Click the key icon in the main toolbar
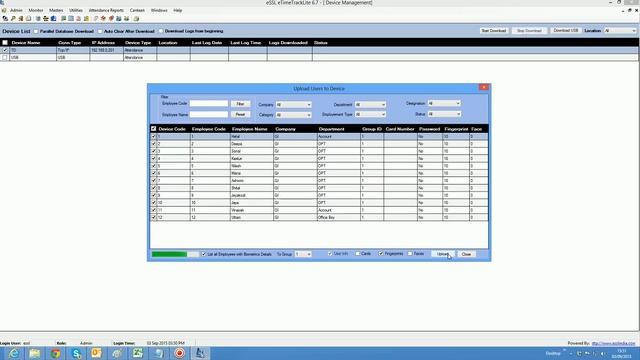Viewport: 640px width, 360px height. click(13, 18)
